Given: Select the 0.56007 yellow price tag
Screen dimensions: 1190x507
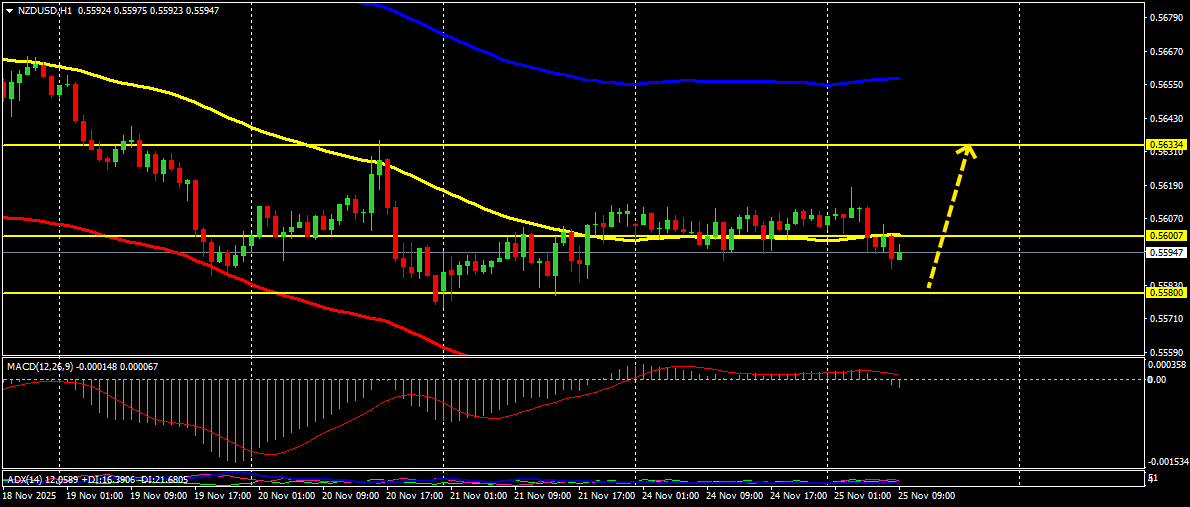Looking at the screenshot, I should 1166,236.
